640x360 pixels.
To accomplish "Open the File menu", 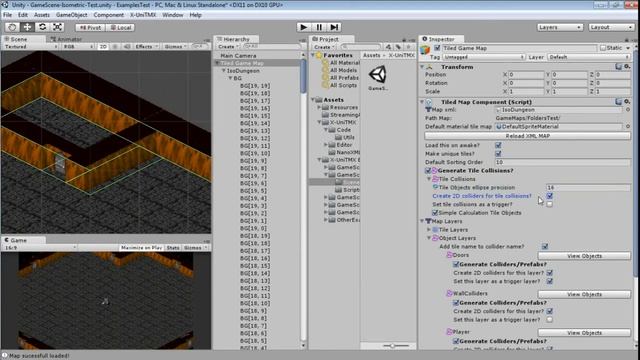I will pos(7,15).
